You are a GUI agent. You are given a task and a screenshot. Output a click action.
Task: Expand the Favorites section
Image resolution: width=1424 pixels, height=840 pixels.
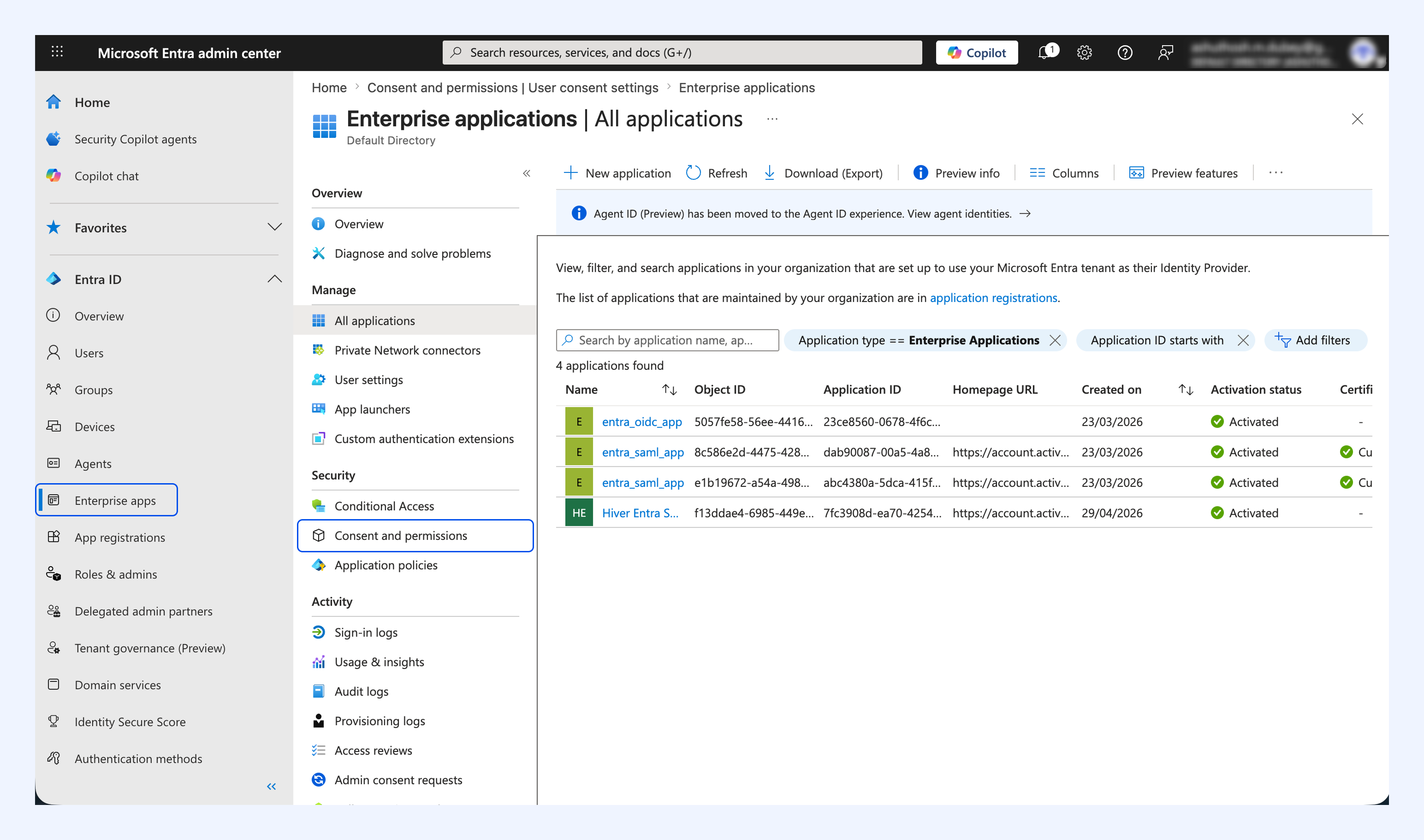point(274,227)
